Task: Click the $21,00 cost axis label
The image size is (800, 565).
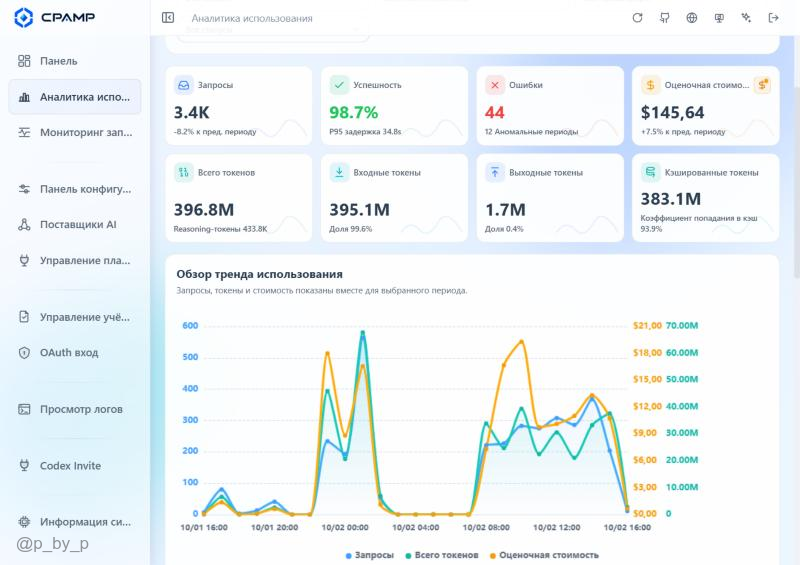Action: 647,326
